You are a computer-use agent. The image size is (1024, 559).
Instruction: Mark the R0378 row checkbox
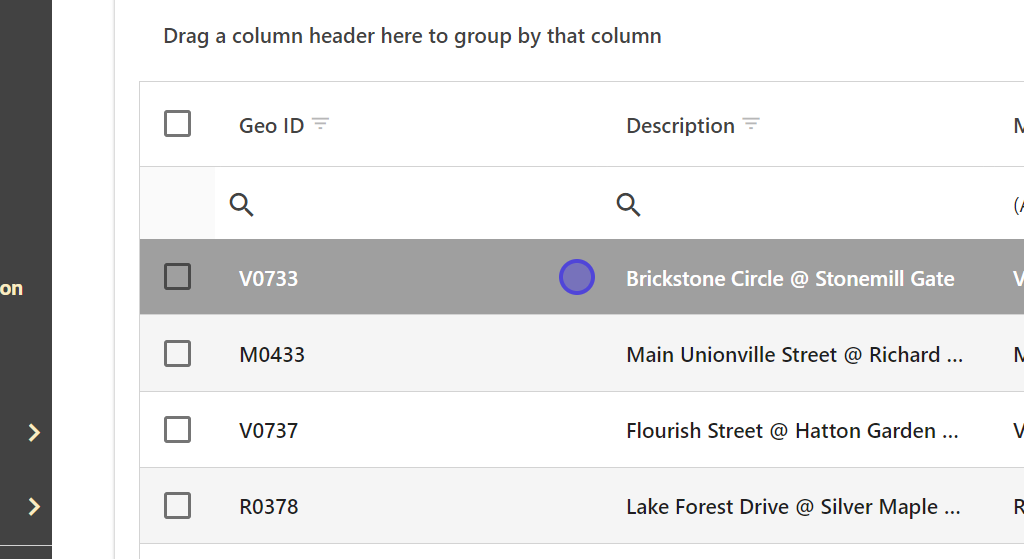click(177, 506)
